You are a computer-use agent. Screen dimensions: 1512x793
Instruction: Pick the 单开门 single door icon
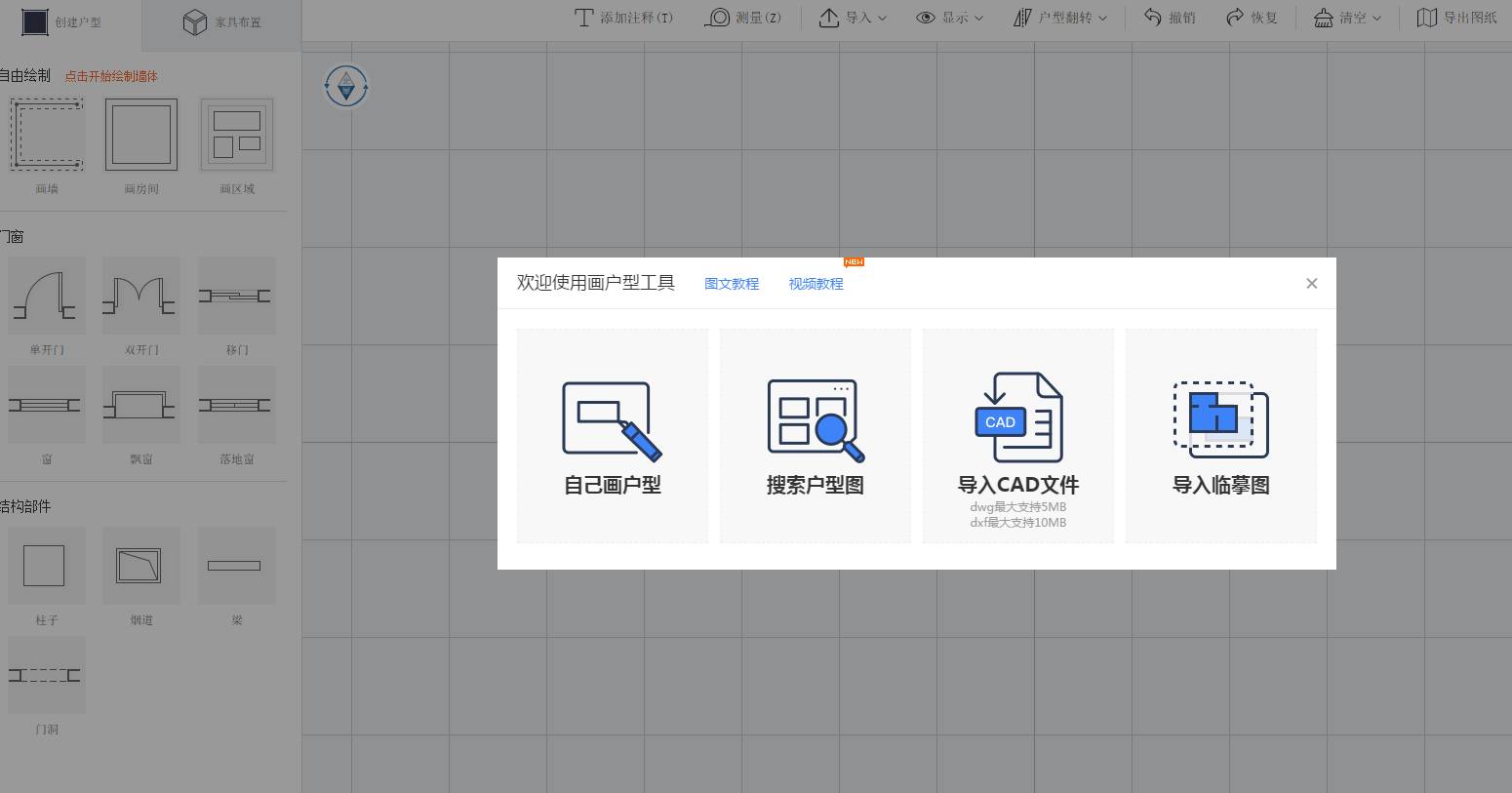click(47, 296)
